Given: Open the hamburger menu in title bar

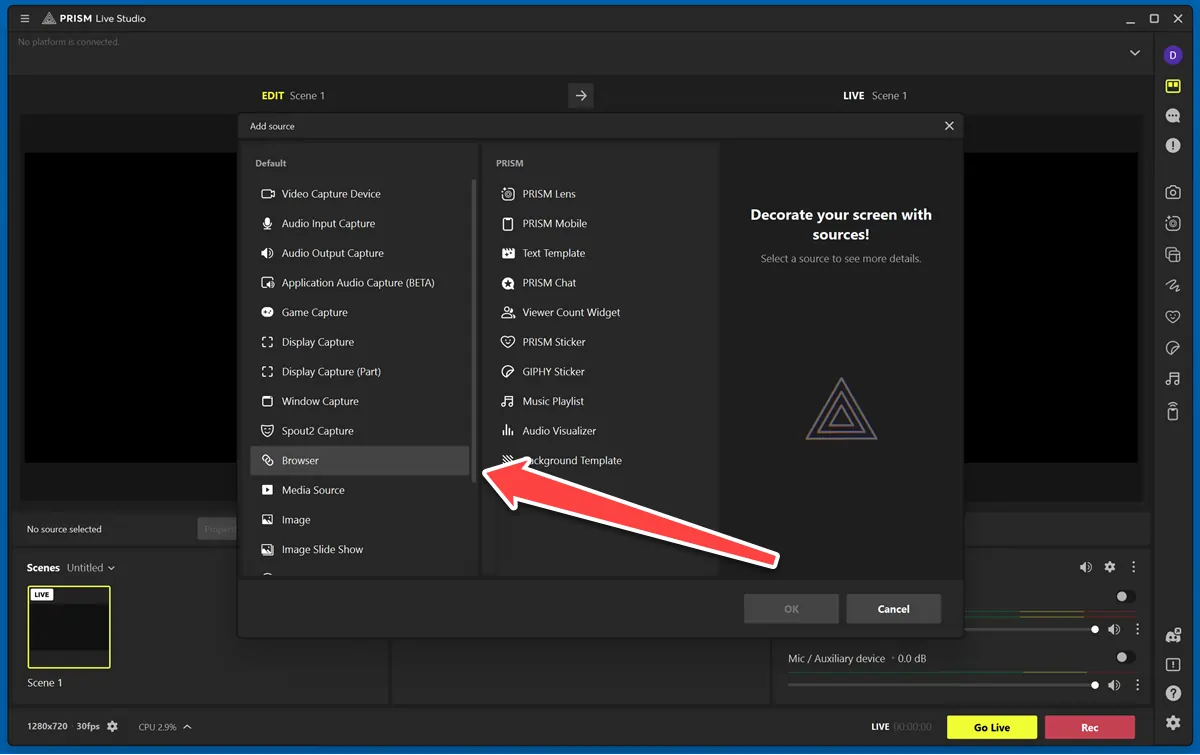Looking at the screenshot, I should pos(25,18).
